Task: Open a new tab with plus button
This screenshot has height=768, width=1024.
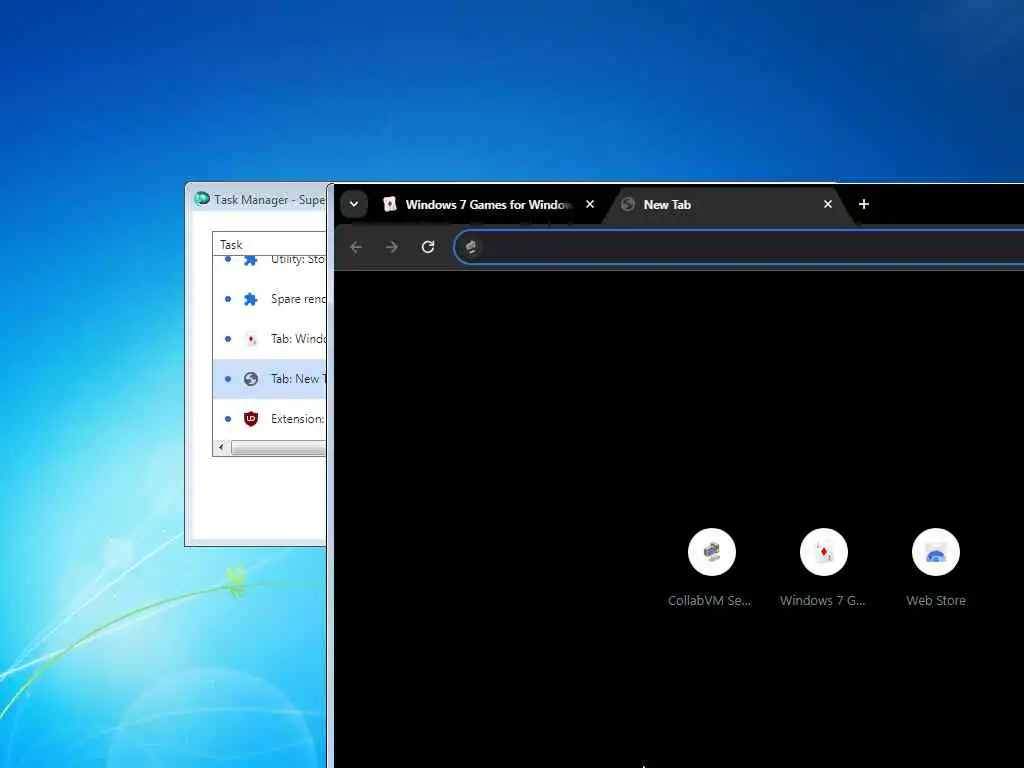Action: [863, 204]
